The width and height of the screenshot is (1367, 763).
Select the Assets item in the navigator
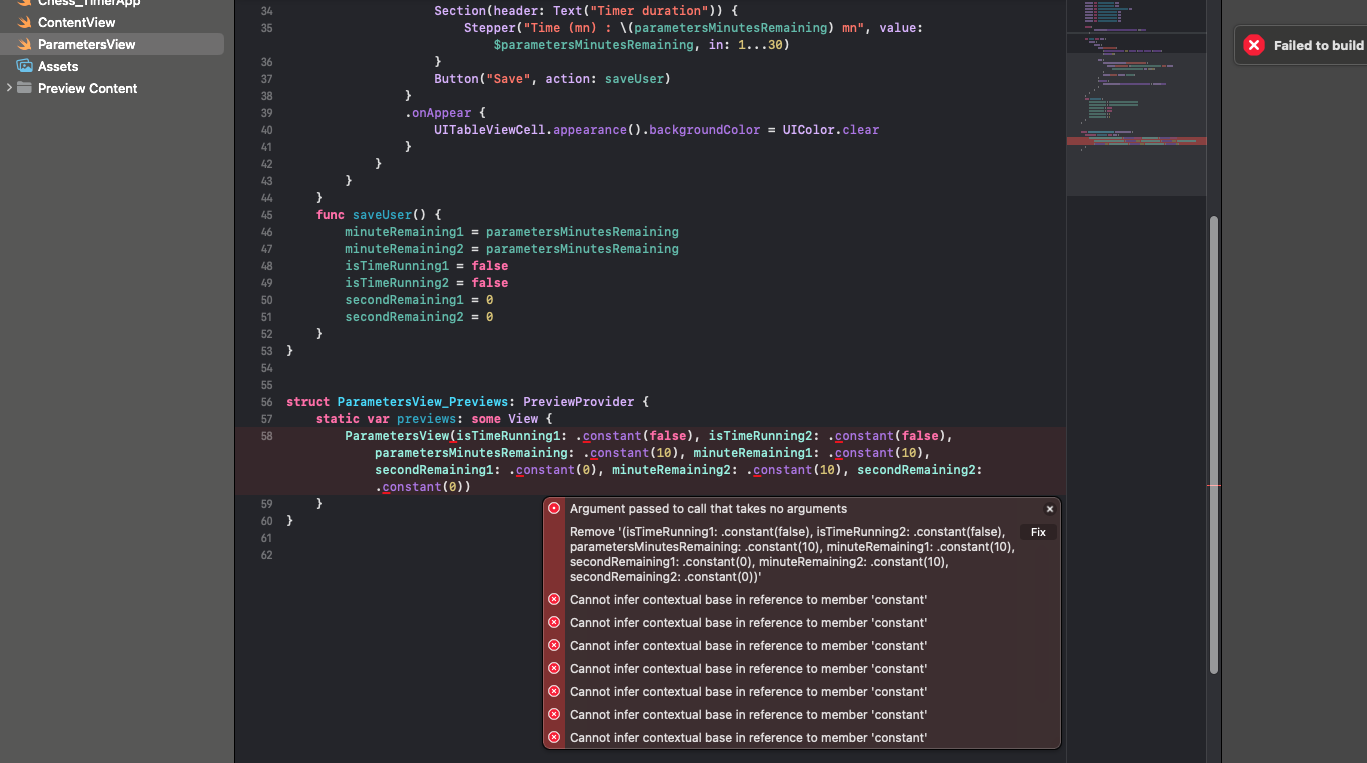pyautogui.click(x=58, y=66)
